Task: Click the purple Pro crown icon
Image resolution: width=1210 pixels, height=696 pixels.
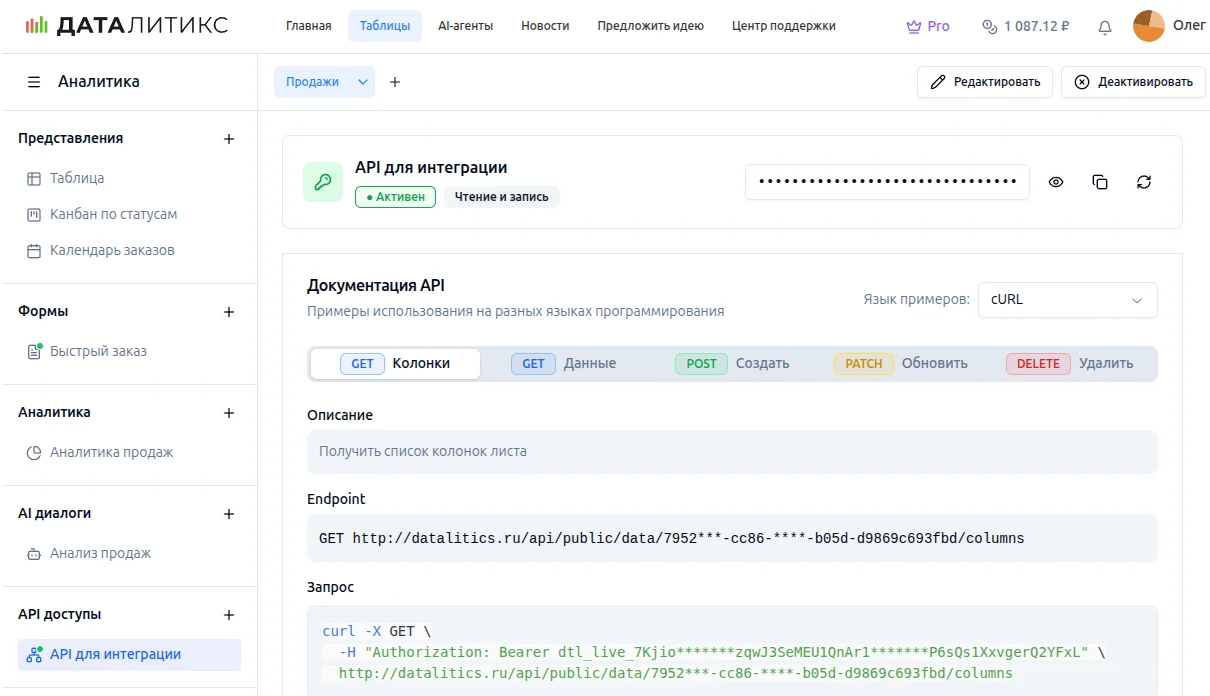Action: [x=913, y=26]
